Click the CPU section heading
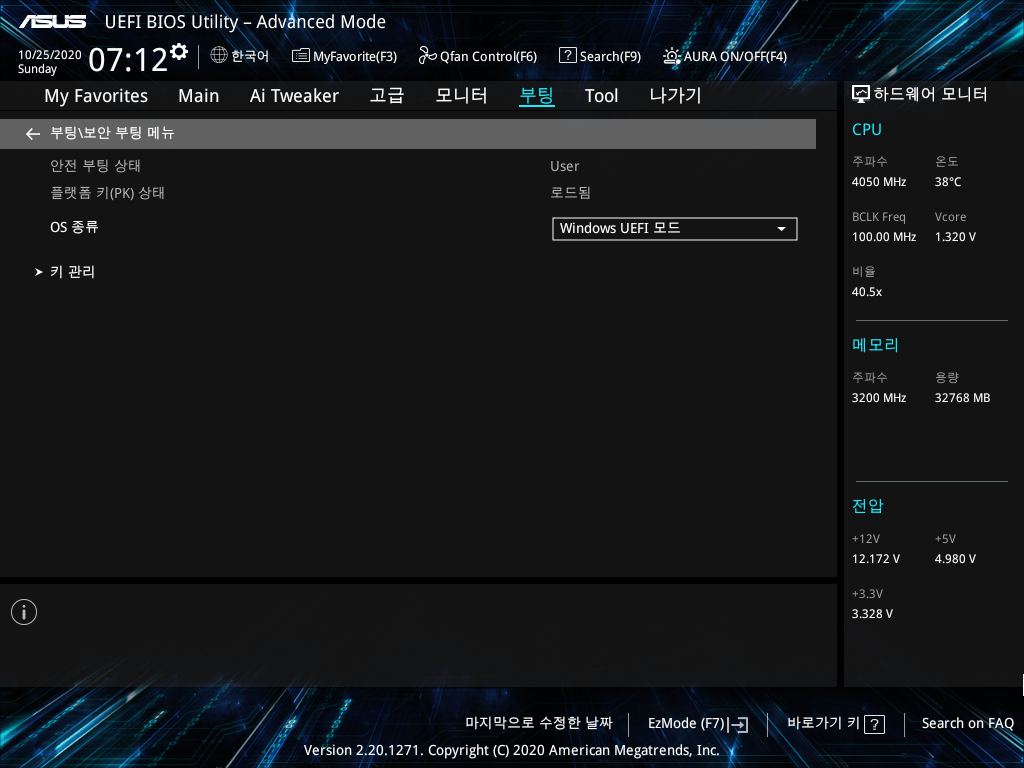 tap(867, 129)
